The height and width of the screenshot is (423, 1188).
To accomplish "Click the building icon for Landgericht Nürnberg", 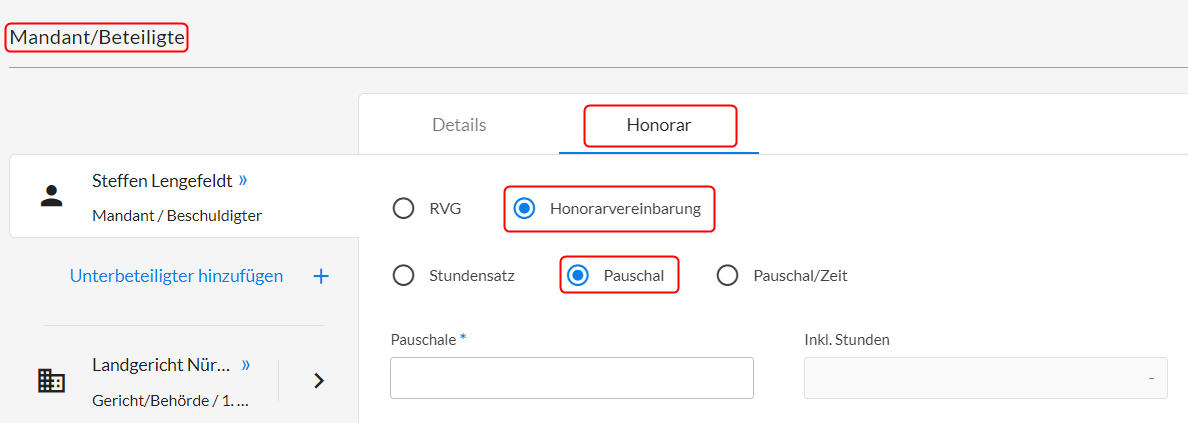I will [x=51, y=381].
